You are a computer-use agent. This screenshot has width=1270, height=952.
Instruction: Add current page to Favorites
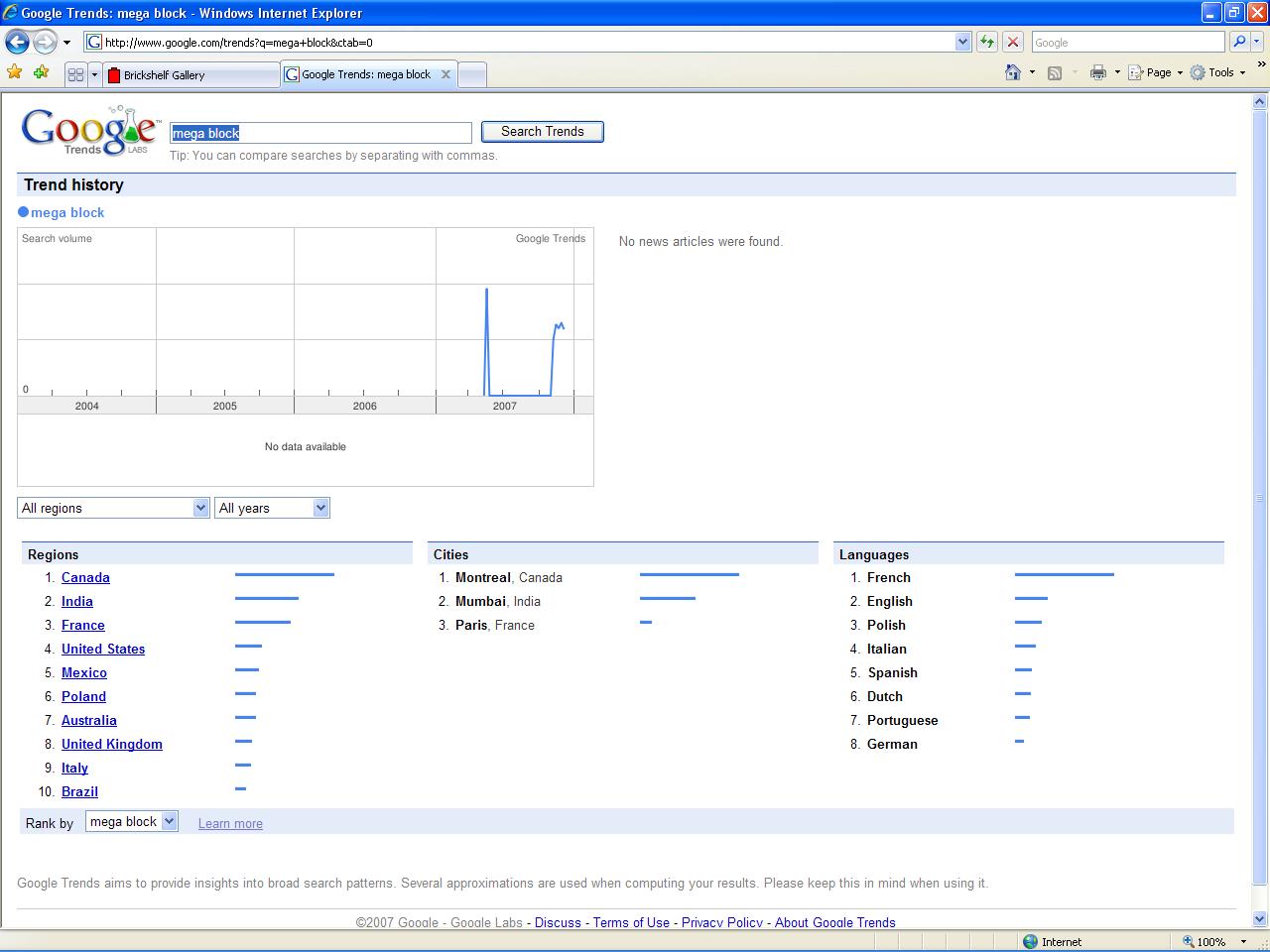(40, 73)
